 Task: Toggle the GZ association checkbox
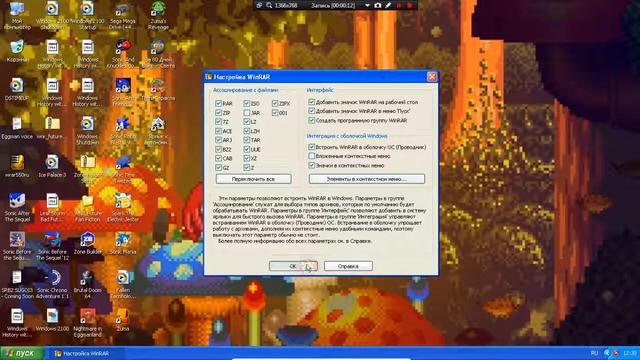click(218, 167)
